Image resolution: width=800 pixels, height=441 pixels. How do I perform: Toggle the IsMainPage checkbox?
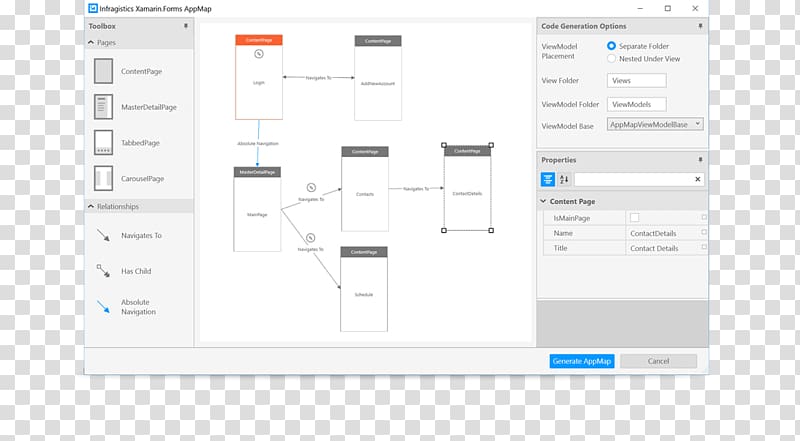pos(634,217)
